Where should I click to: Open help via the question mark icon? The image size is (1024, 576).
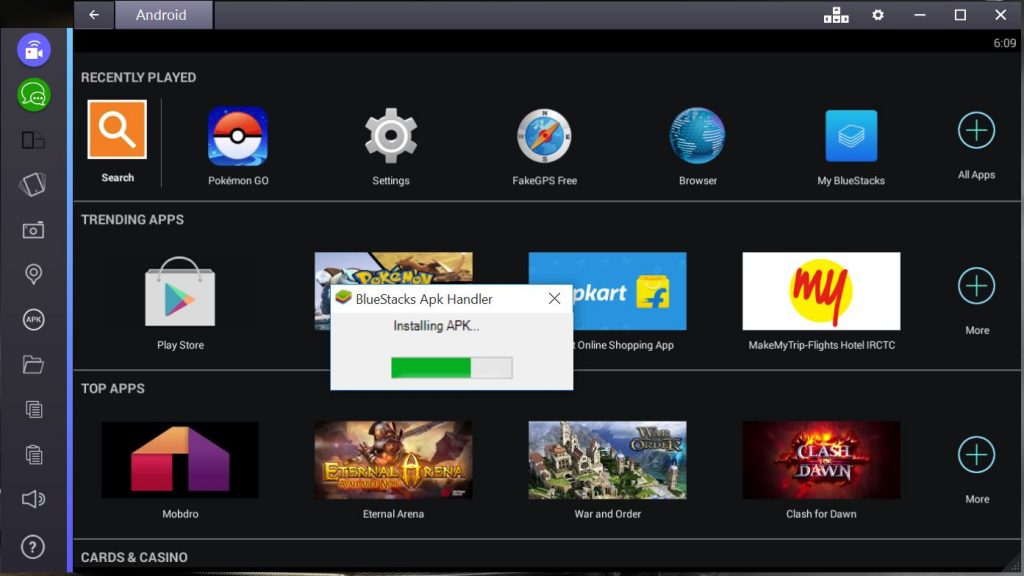click(x=34, y=546)
